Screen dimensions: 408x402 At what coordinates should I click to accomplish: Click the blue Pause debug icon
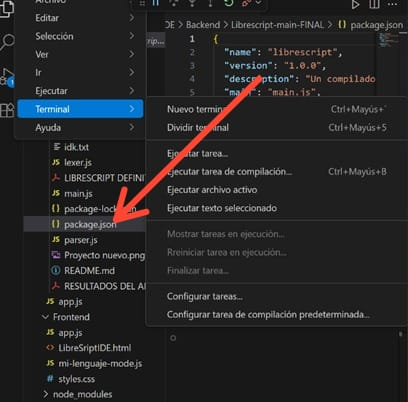tap(156, 3)
